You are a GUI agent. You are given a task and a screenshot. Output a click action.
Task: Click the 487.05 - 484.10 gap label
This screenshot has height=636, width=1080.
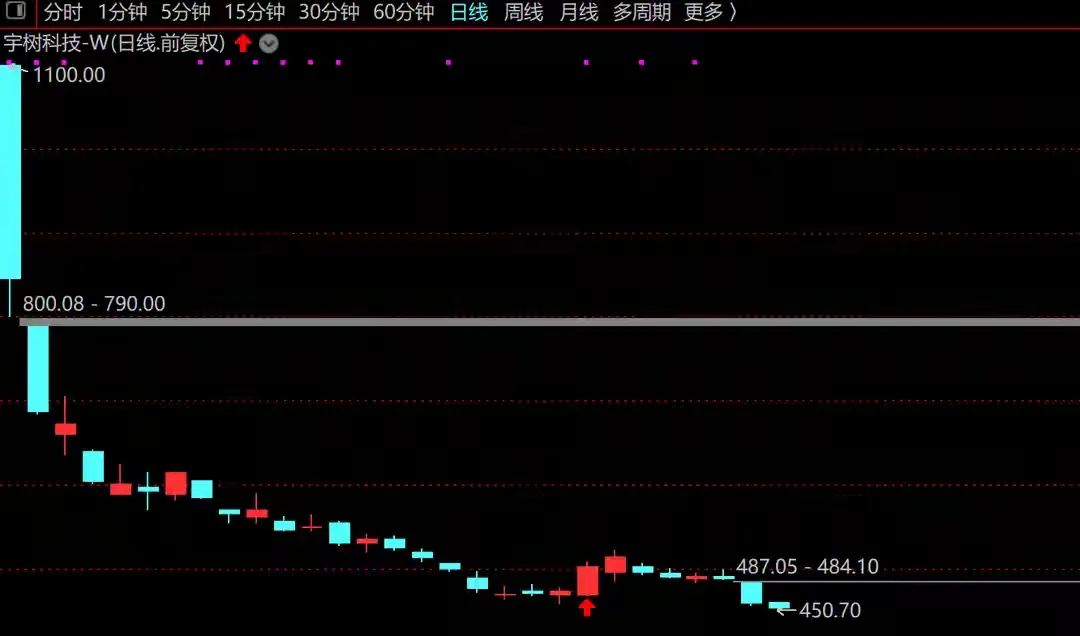pos(807,566)
